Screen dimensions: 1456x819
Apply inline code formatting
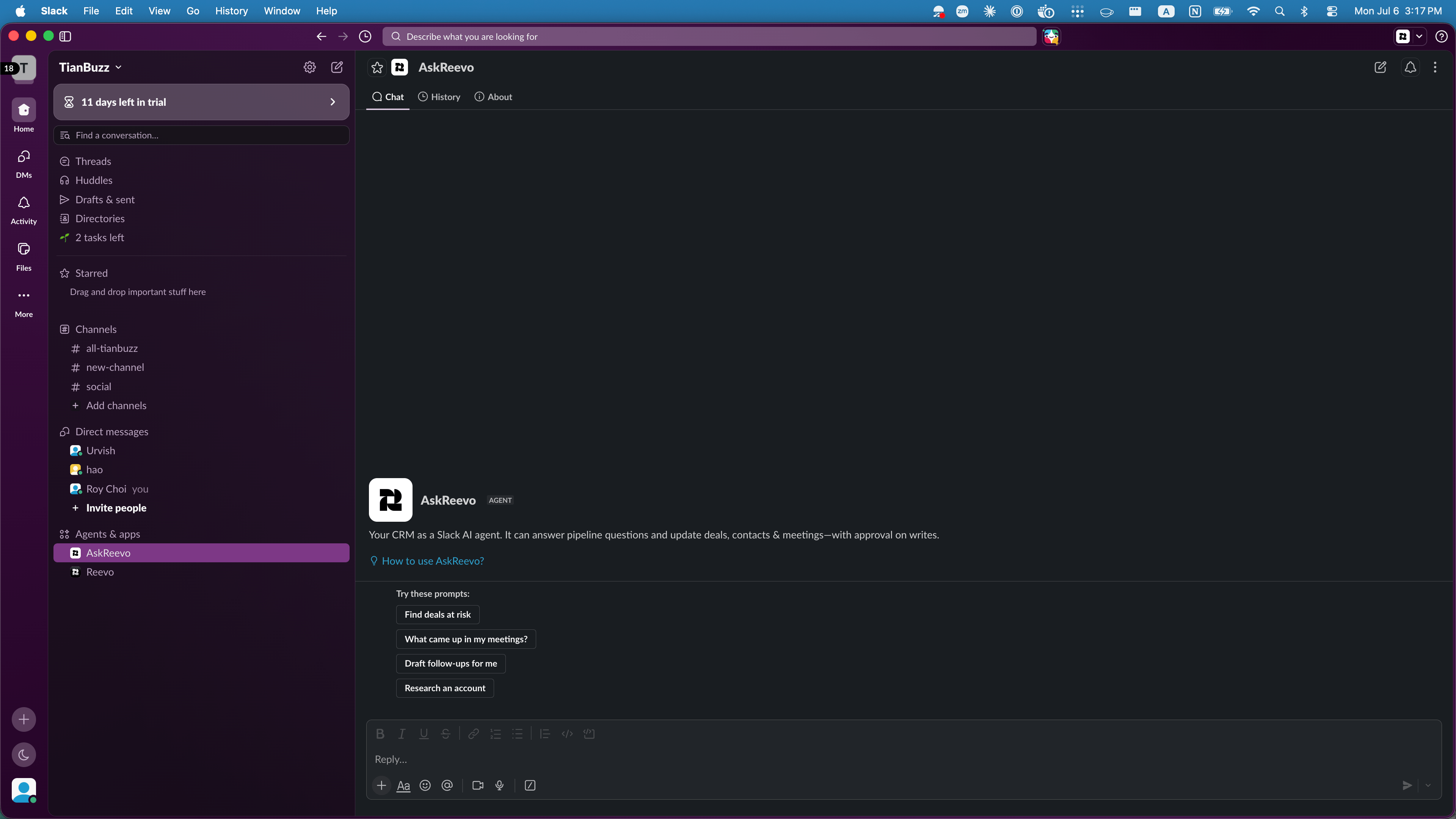tap(567, 734)
